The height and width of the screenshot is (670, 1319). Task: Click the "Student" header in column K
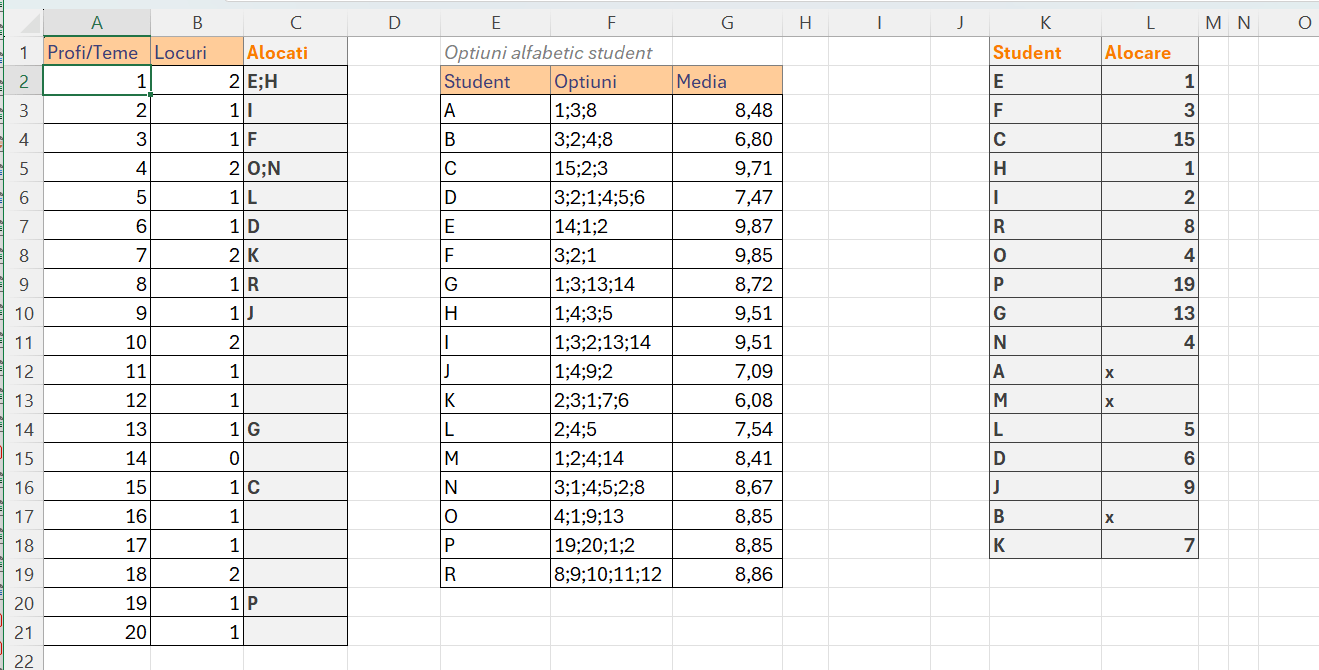1045,52
